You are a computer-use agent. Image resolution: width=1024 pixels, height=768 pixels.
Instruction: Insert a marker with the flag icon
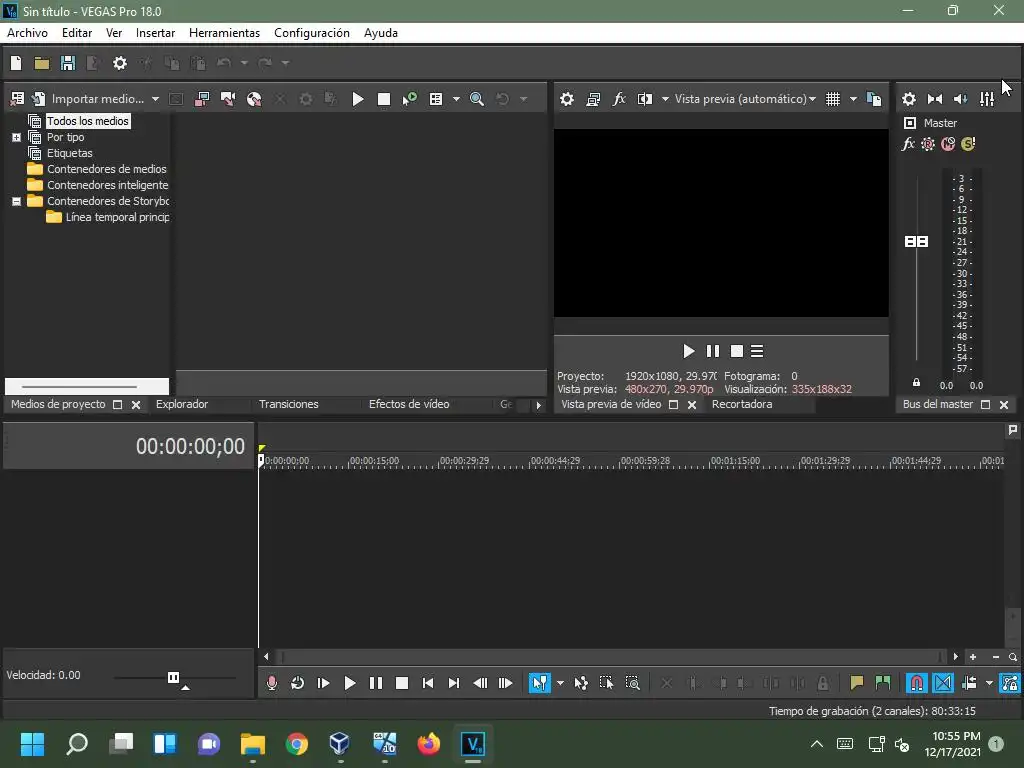857,683
